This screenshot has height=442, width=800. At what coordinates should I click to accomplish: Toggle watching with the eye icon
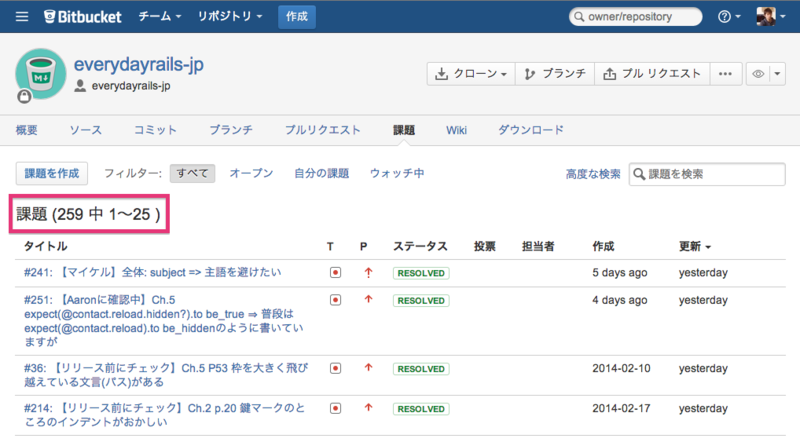pyautogui.click(x=758, y=74)
